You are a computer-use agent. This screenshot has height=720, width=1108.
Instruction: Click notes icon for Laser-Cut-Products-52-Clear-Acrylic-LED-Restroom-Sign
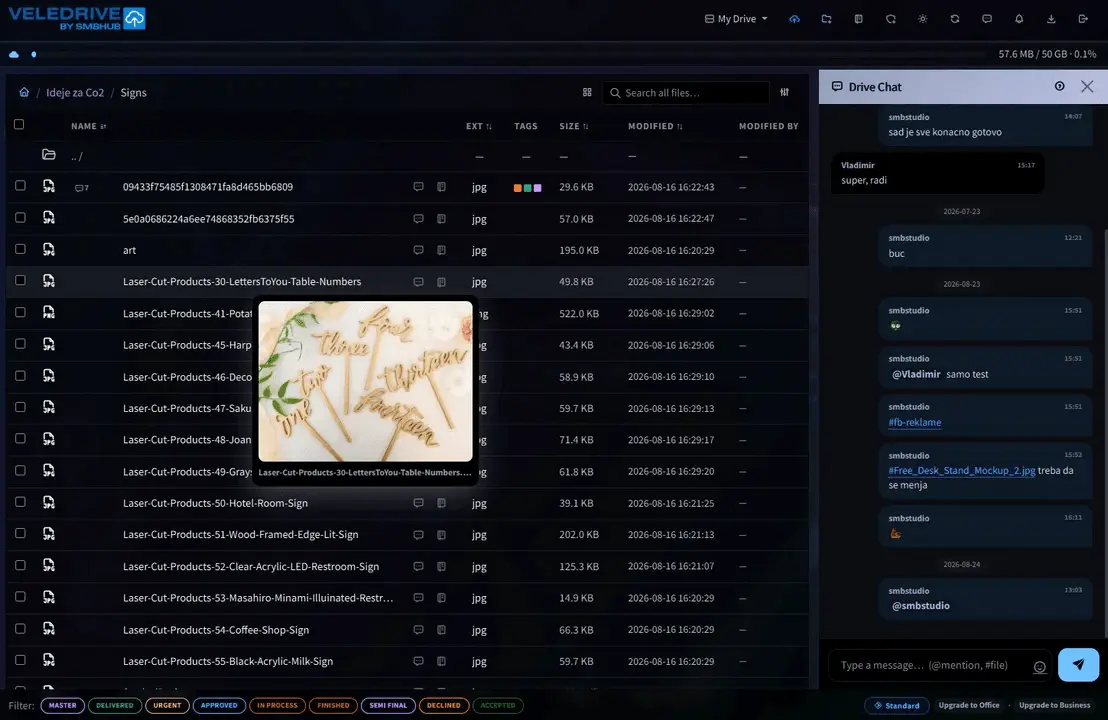click(442, 566)
